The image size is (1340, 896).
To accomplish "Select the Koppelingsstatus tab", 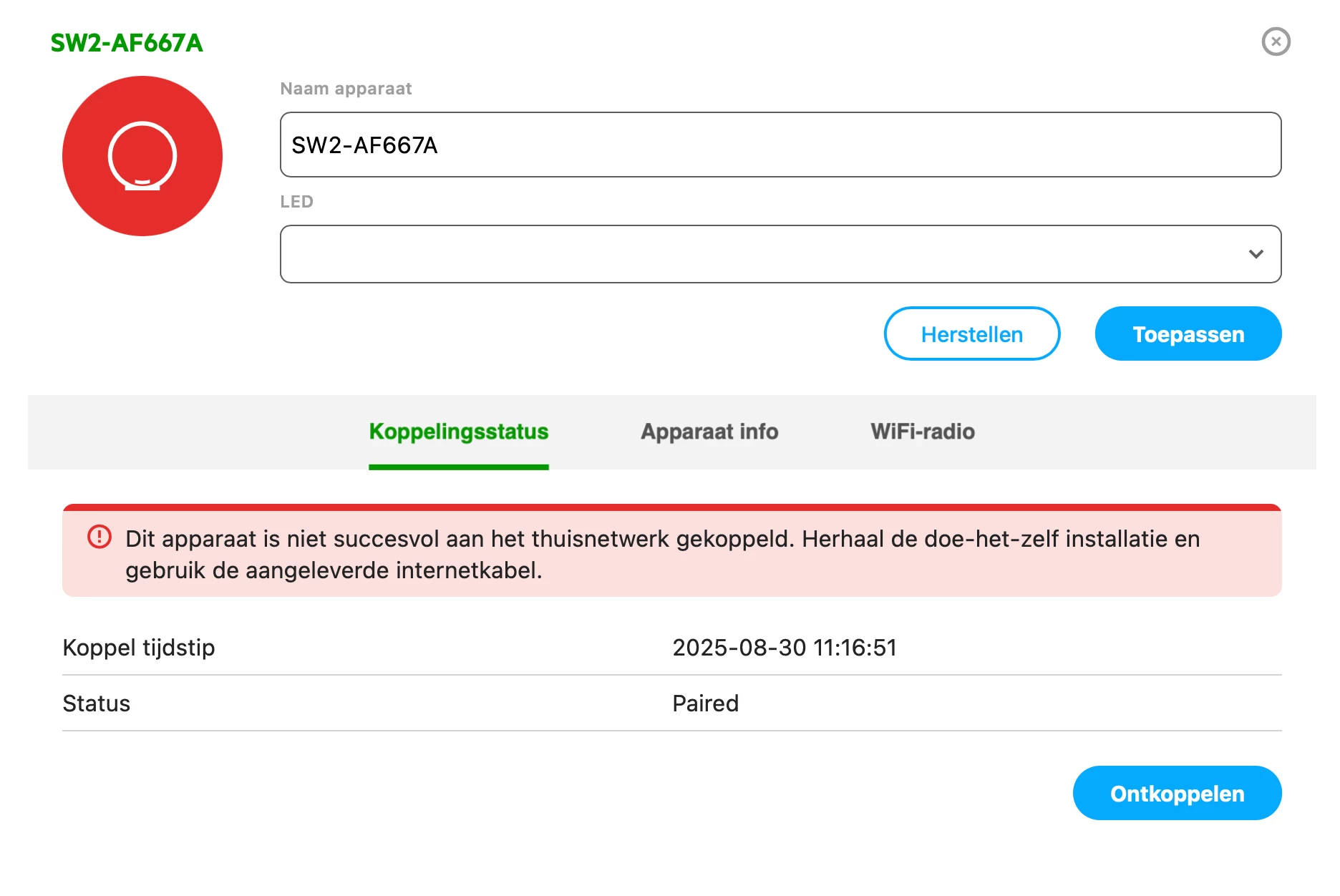I will [x=459, y=432].
